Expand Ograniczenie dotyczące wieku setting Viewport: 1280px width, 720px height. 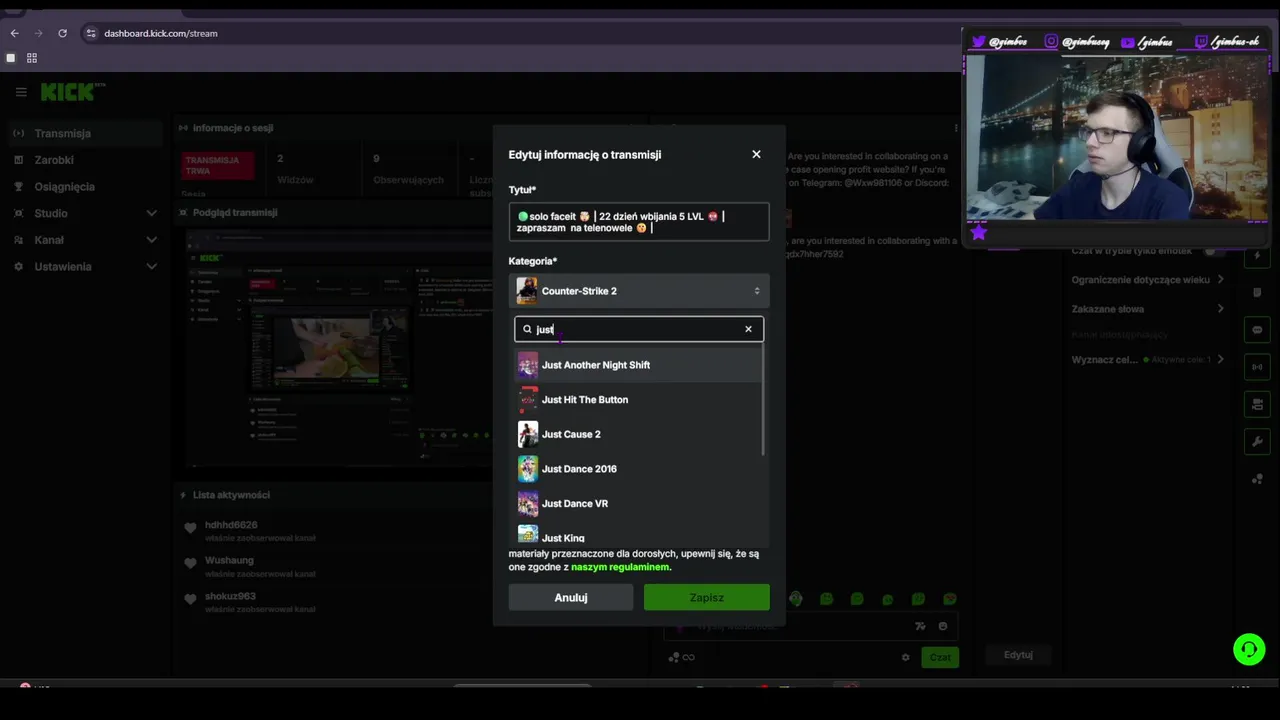coord(1148,280)
